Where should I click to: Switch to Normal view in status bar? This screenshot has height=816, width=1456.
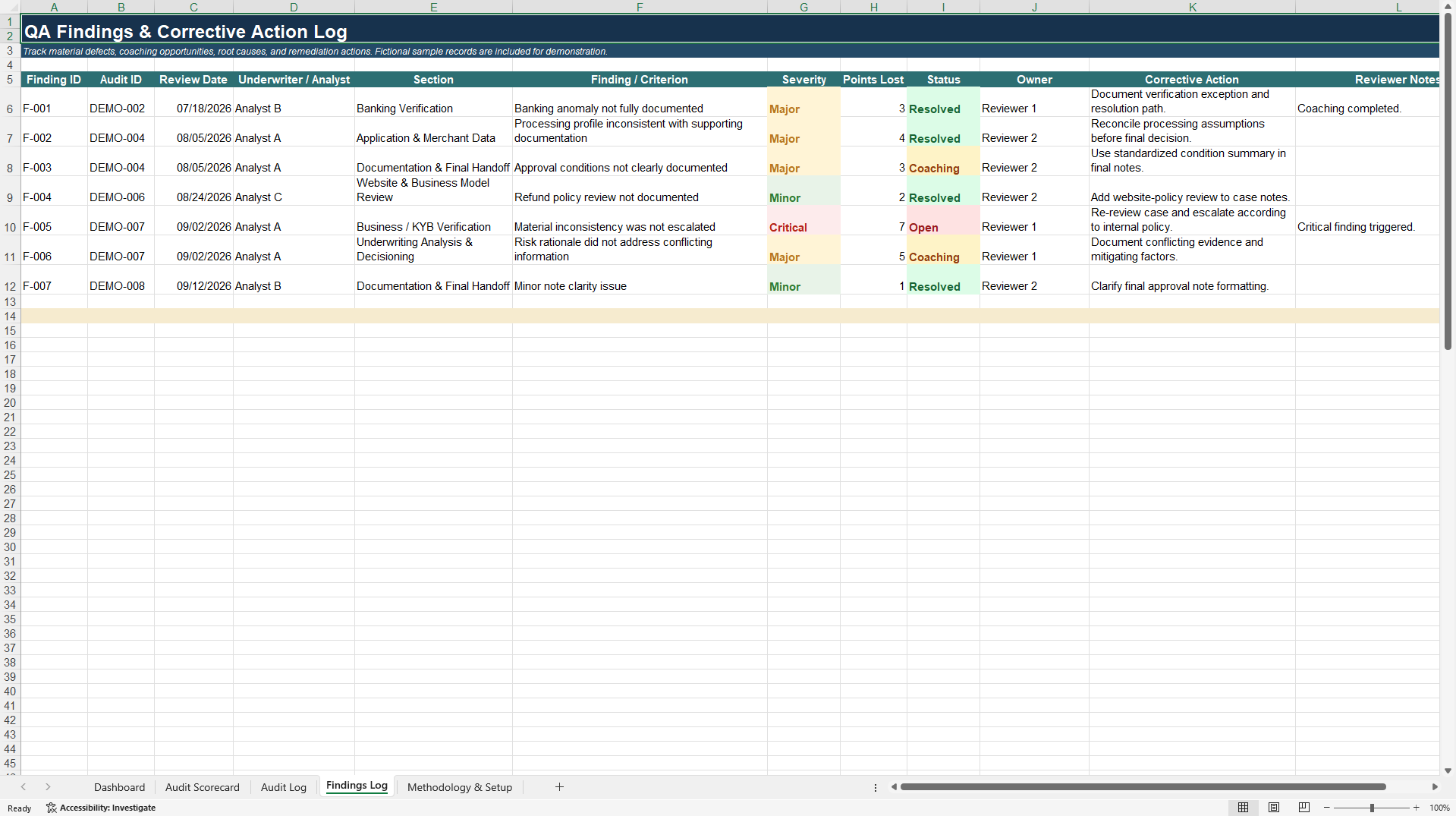click(1243, 808)
